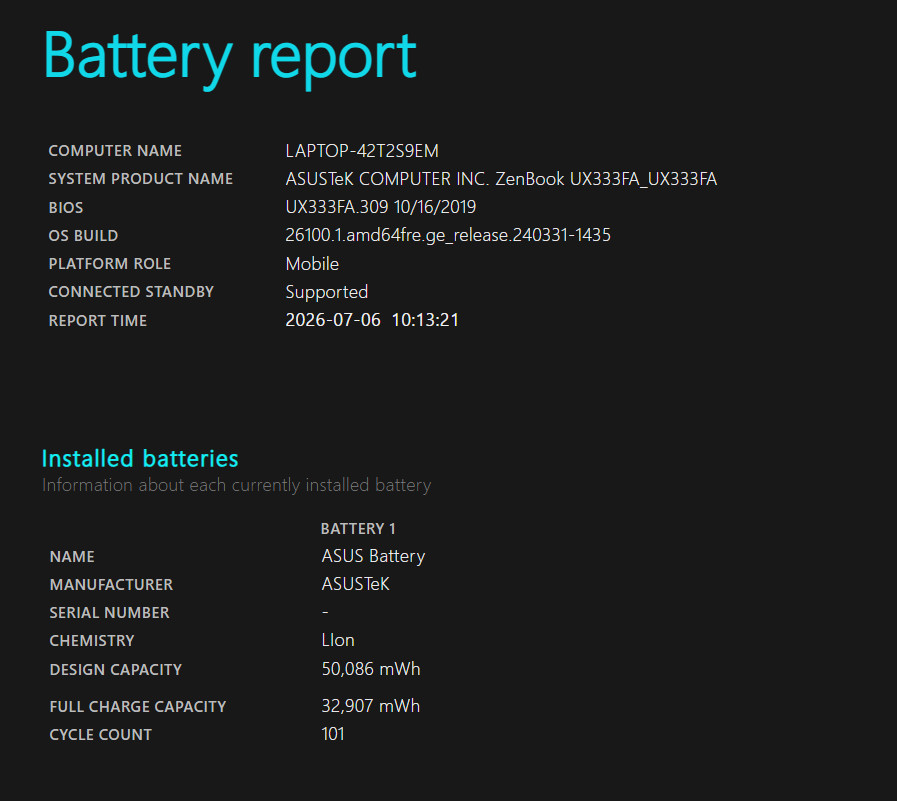This screenshot has width=897, height=801.
Task: Select the 'COMPUTER NAME' label
Action: tap(115, 151)
